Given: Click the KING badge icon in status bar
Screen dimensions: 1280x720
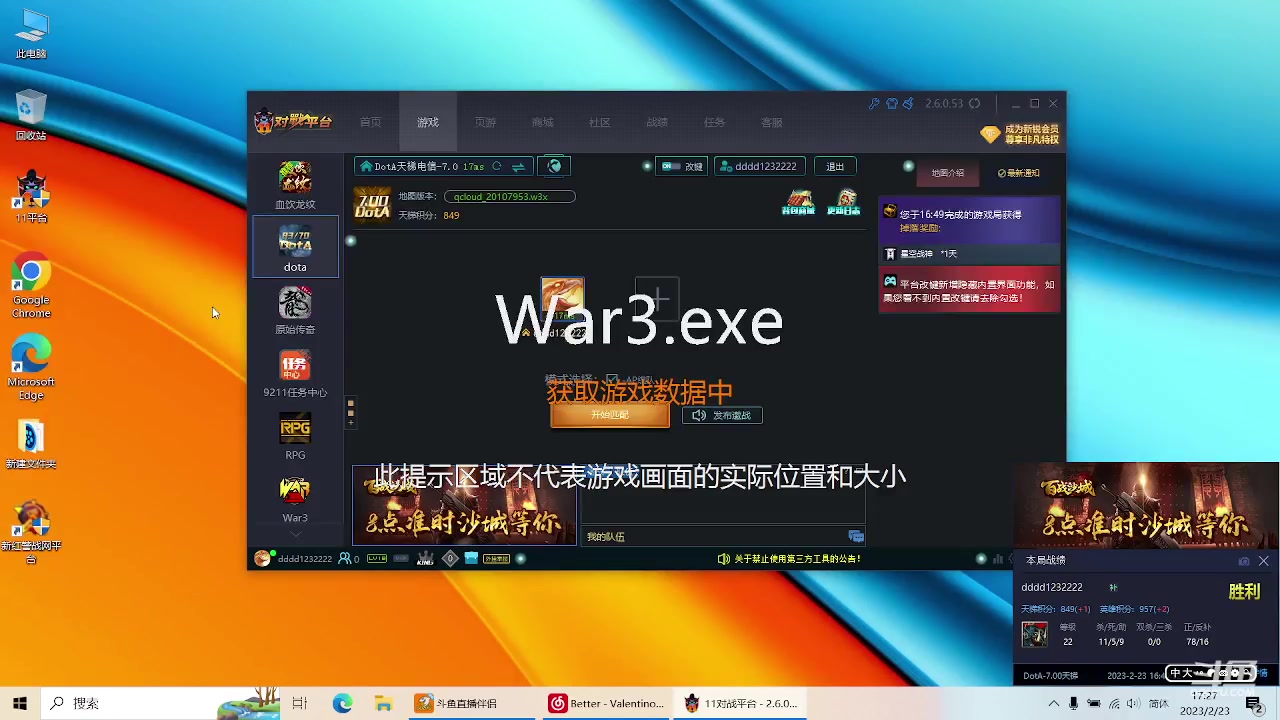Looking at the screenshot, I should pyautogui.click(x=426, y=559).
